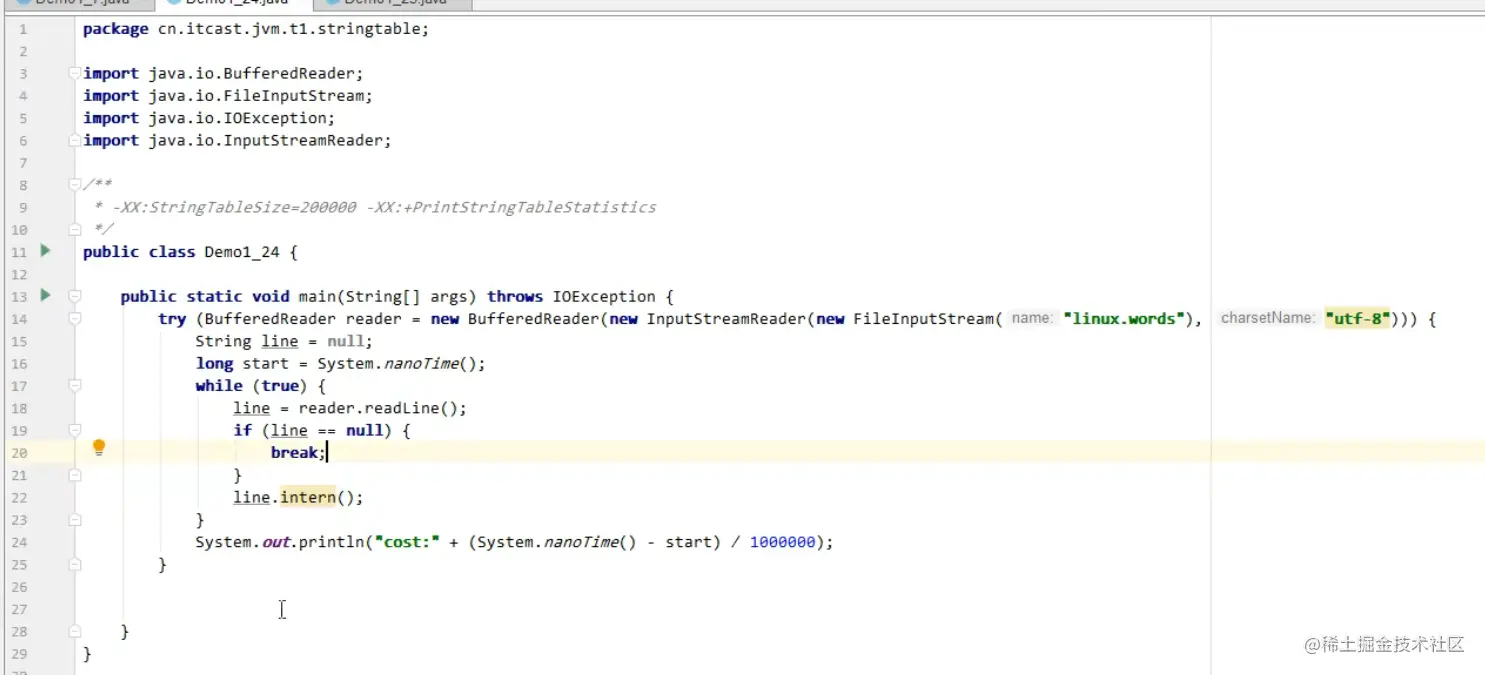
Task: Collapse the if (line == null) block
Action: 74,430
